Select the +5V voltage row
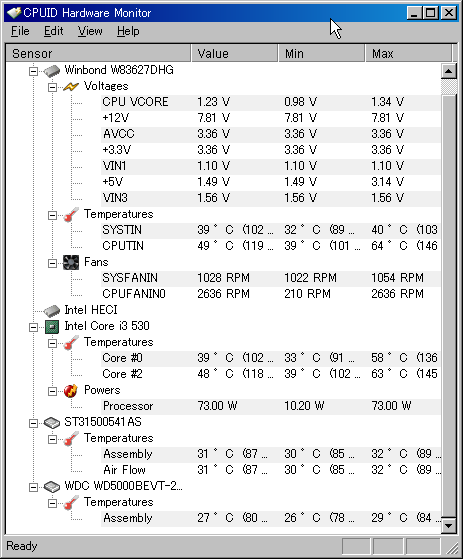Image resolution: width=463 pixels, height=559 pixels. [x=271, y=182]
